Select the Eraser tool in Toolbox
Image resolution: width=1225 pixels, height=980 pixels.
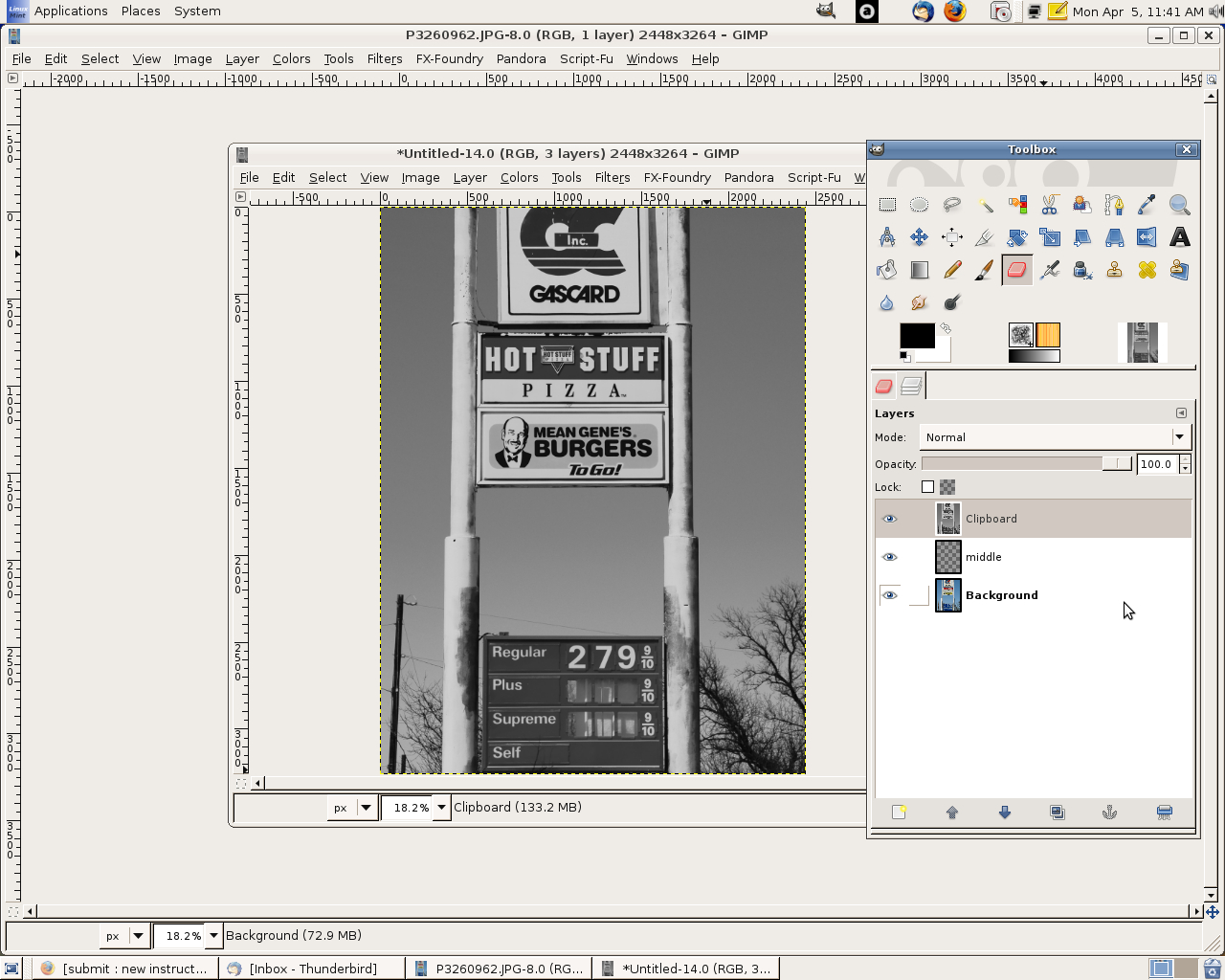point(1017,270)
